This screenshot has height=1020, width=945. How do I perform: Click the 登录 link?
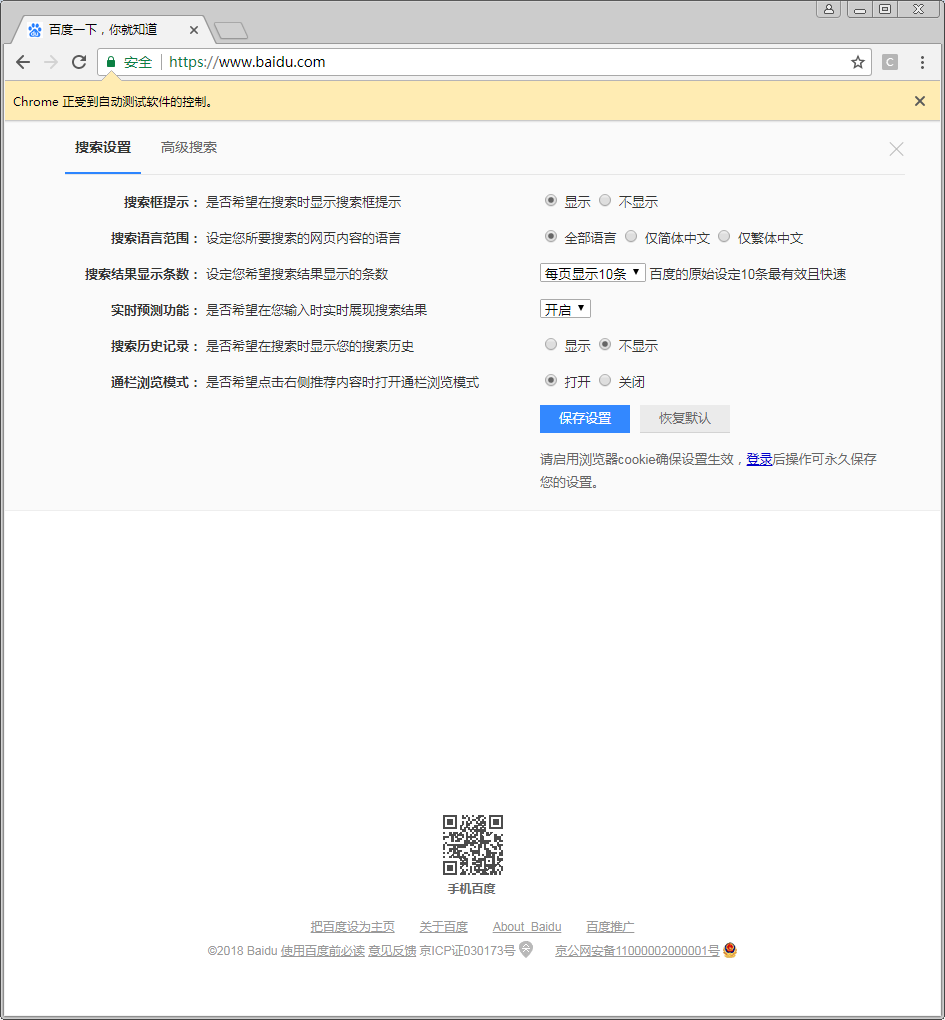tap(759, 459)
